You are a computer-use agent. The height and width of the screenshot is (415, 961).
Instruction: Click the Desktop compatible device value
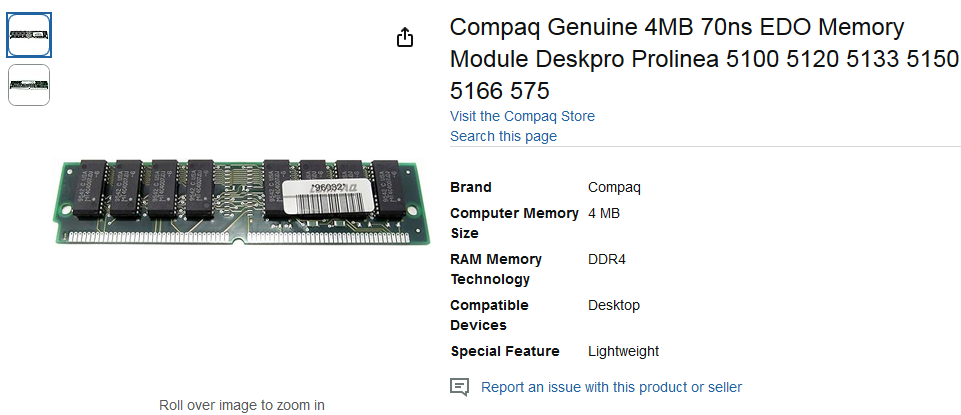[614, 305]
